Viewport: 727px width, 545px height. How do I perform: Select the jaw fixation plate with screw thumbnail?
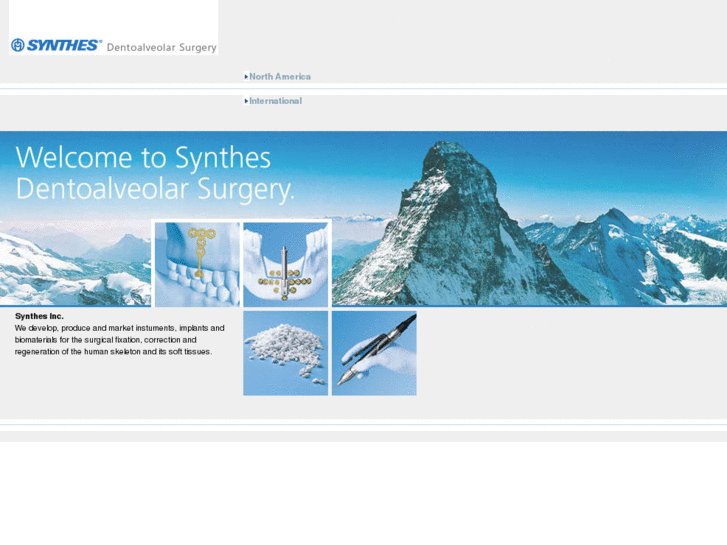click(285, 263)
